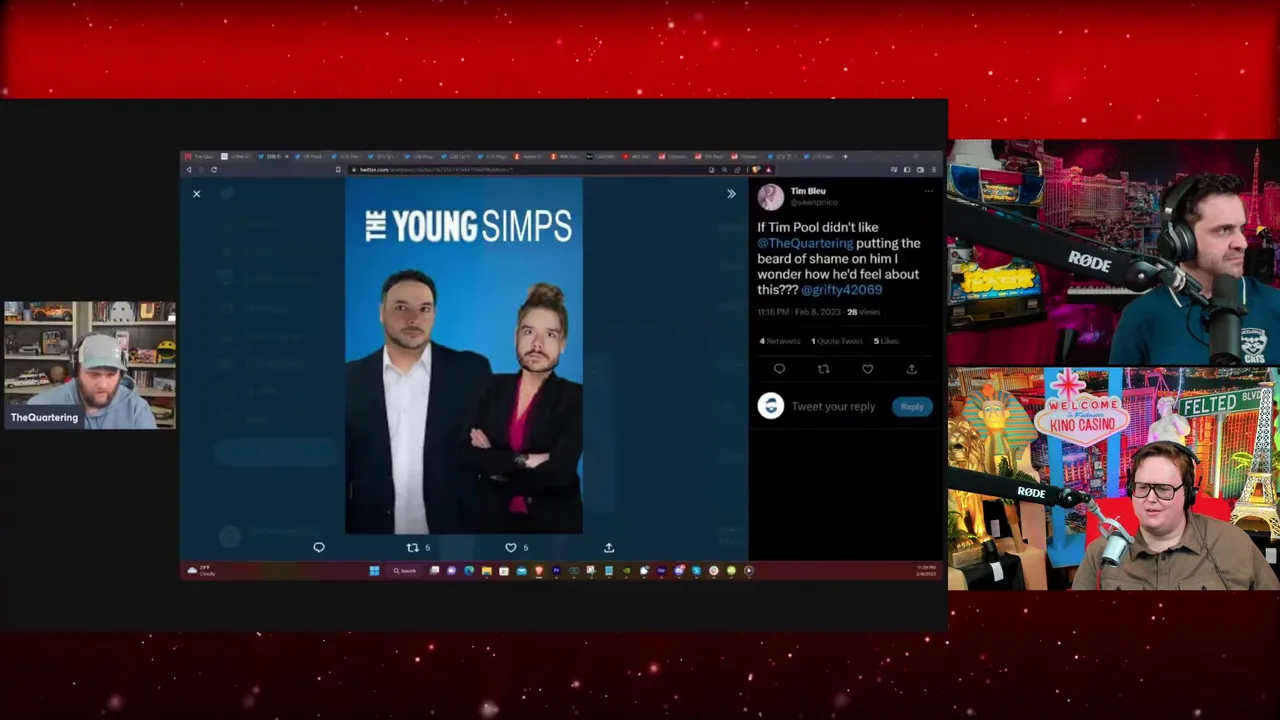The height and width of the screenshot is (720, 1280).
Task: Close the enlarged photo view with the X
Action: point(196,193)
